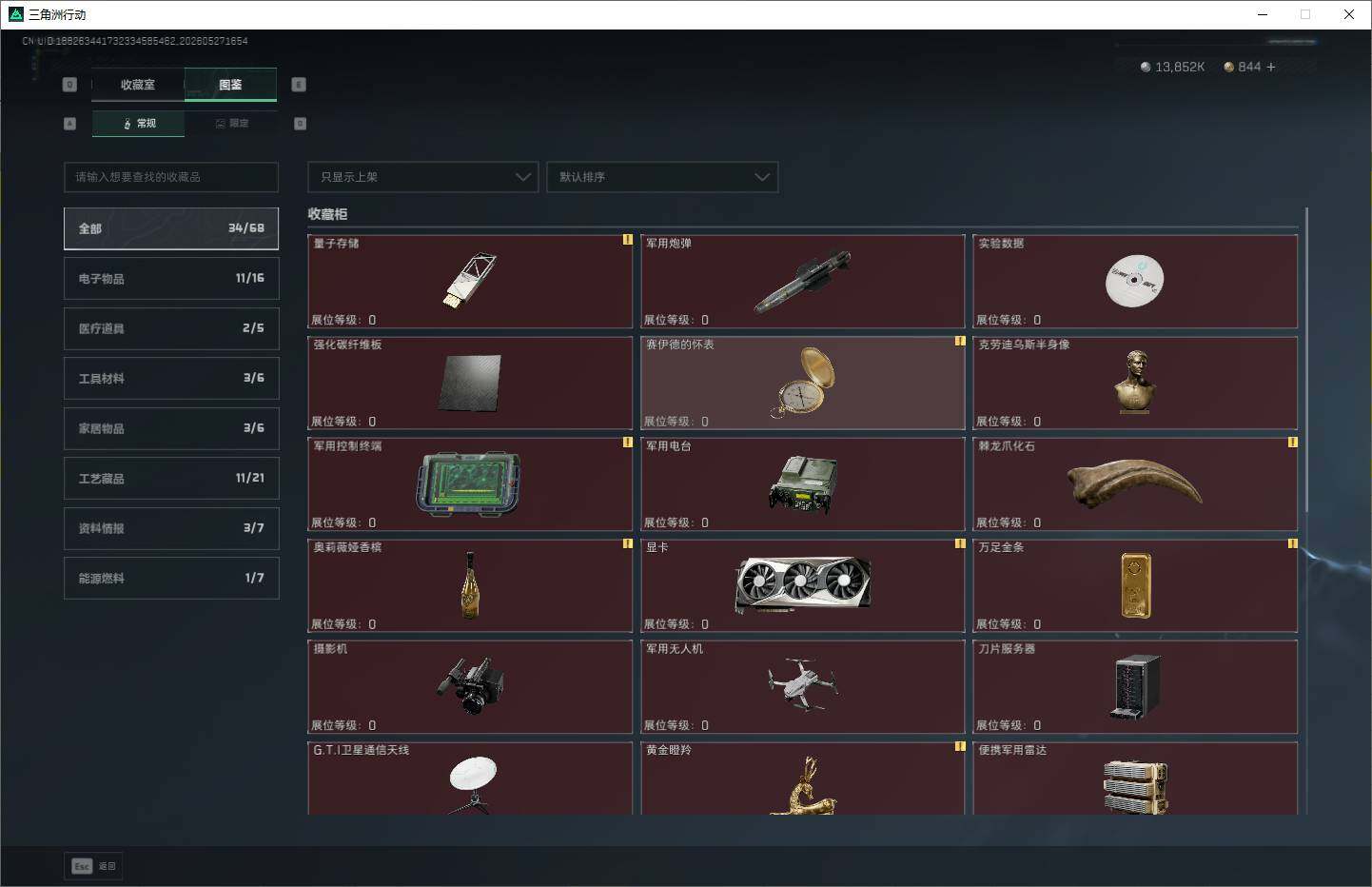Click the yellow alert badge on 量子存储

[627, 240]
